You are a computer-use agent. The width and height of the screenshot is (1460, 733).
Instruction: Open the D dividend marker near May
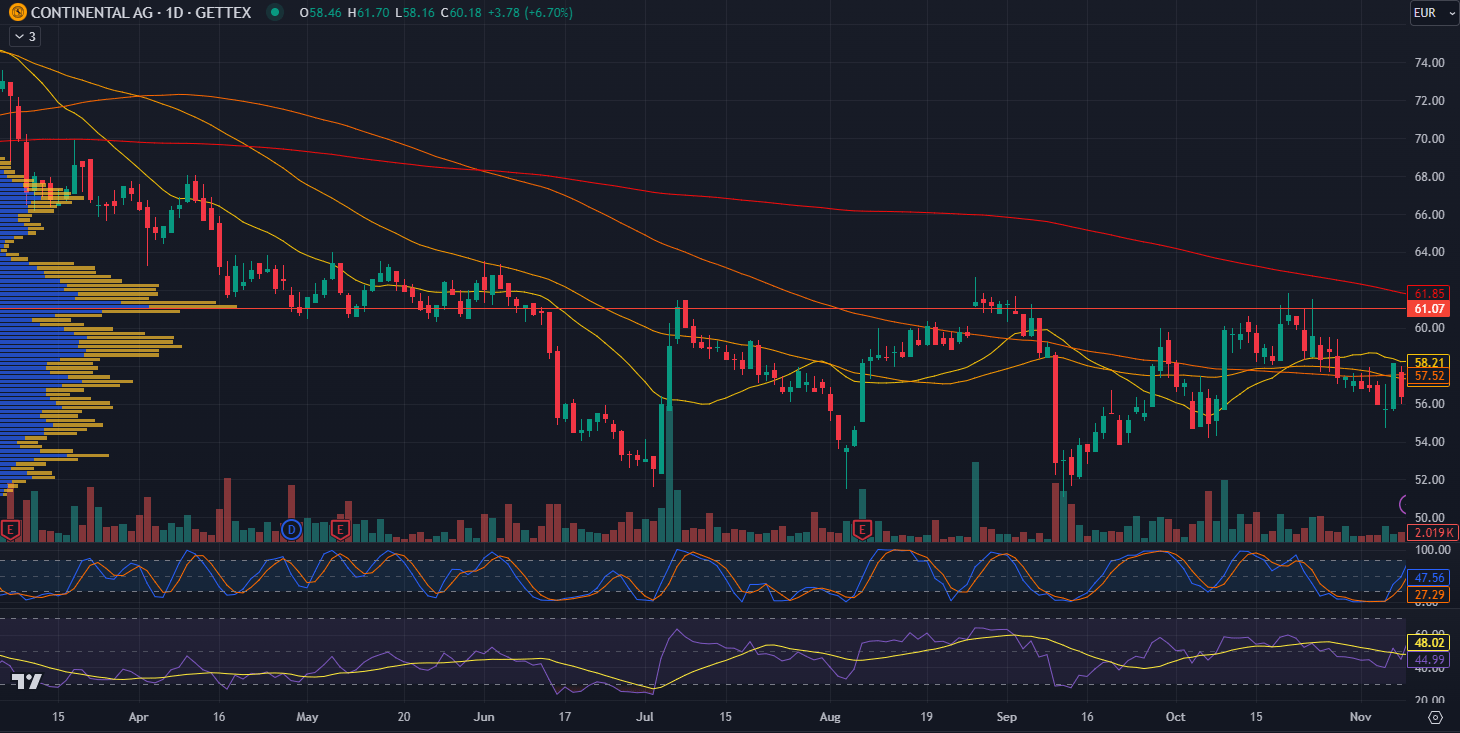point(291,529)
